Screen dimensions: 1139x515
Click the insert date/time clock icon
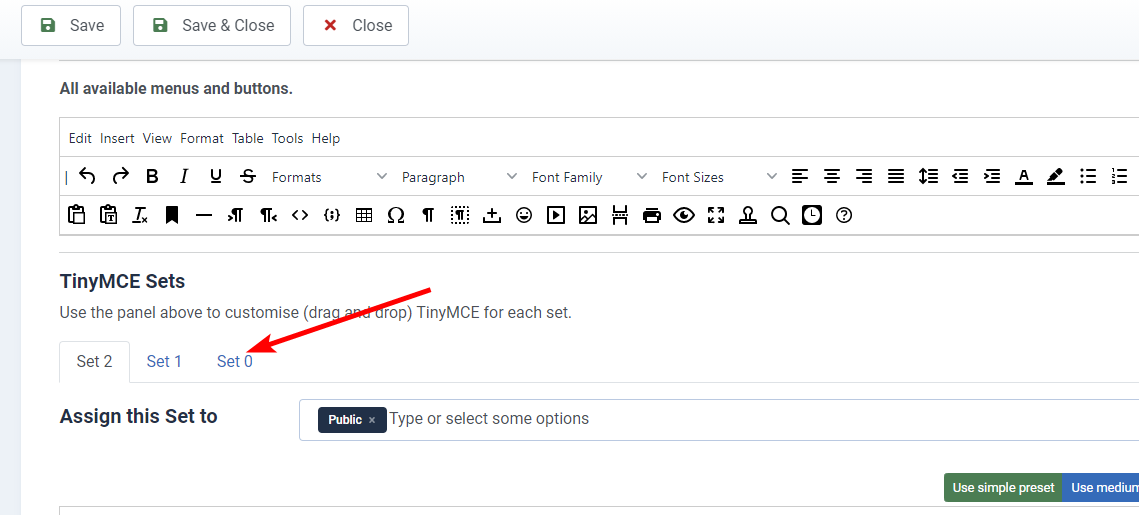812,215
